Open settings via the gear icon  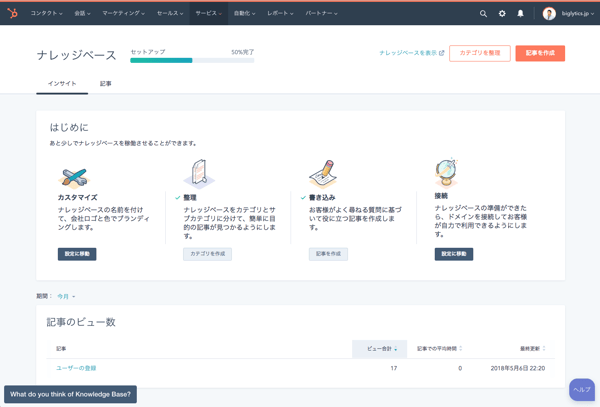(502, 14)
